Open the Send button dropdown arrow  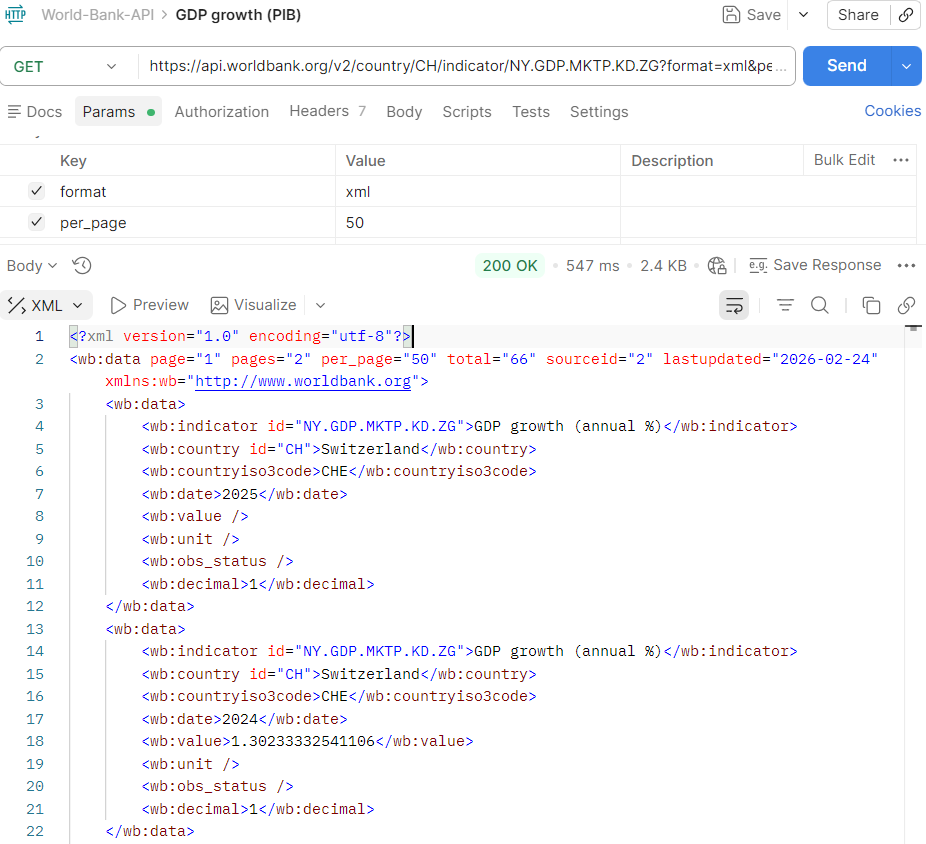coord(906,66)
